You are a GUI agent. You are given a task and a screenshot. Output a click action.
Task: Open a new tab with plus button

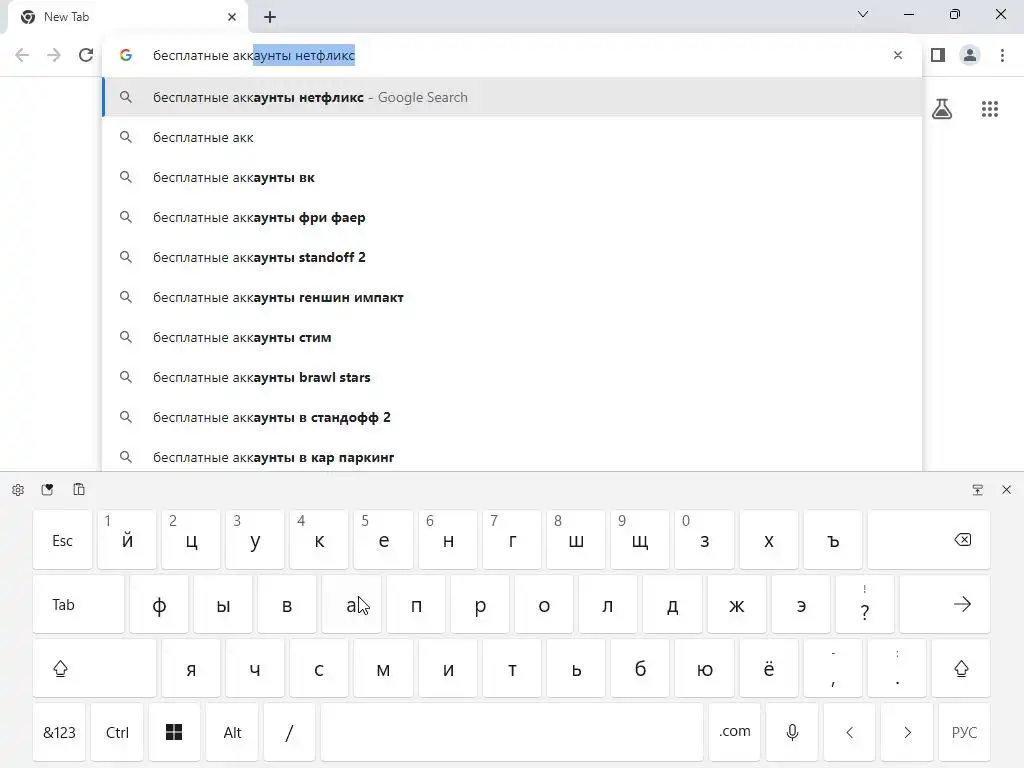click(270, 17)
